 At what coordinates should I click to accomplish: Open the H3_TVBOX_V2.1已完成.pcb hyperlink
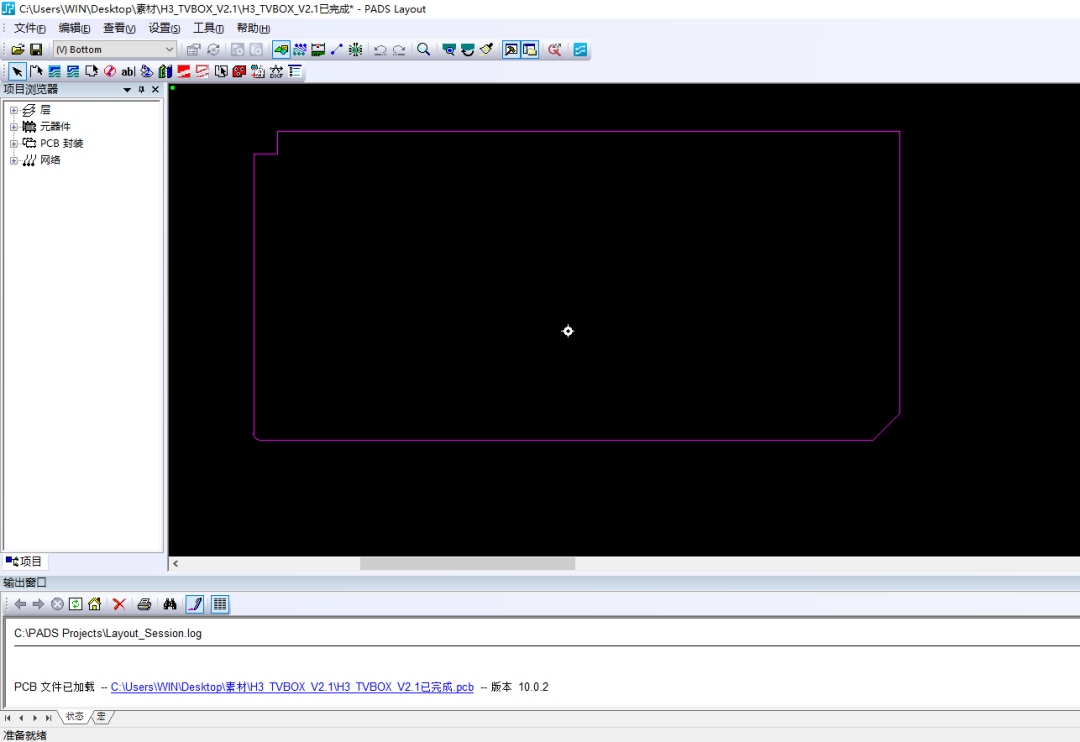point(290,687)
